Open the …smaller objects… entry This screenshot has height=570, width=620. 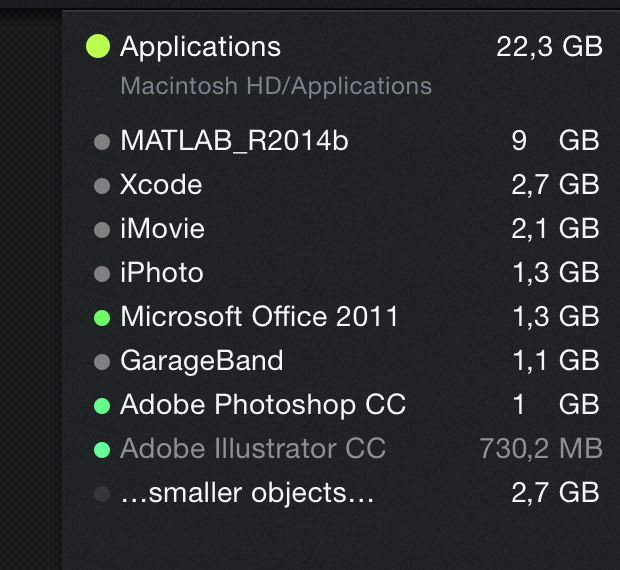click(x=247, y=493)
